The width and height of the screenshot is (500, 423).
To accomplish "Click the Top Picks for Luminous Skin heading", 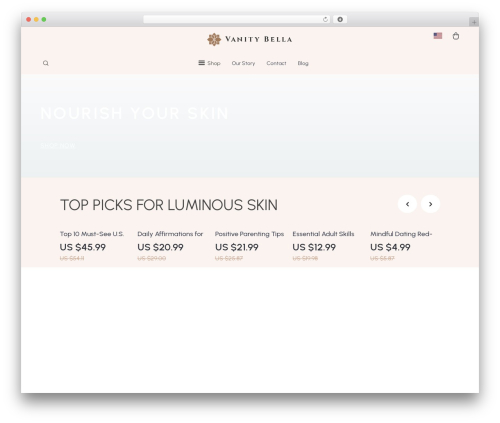I will click(x=169, y=205).
